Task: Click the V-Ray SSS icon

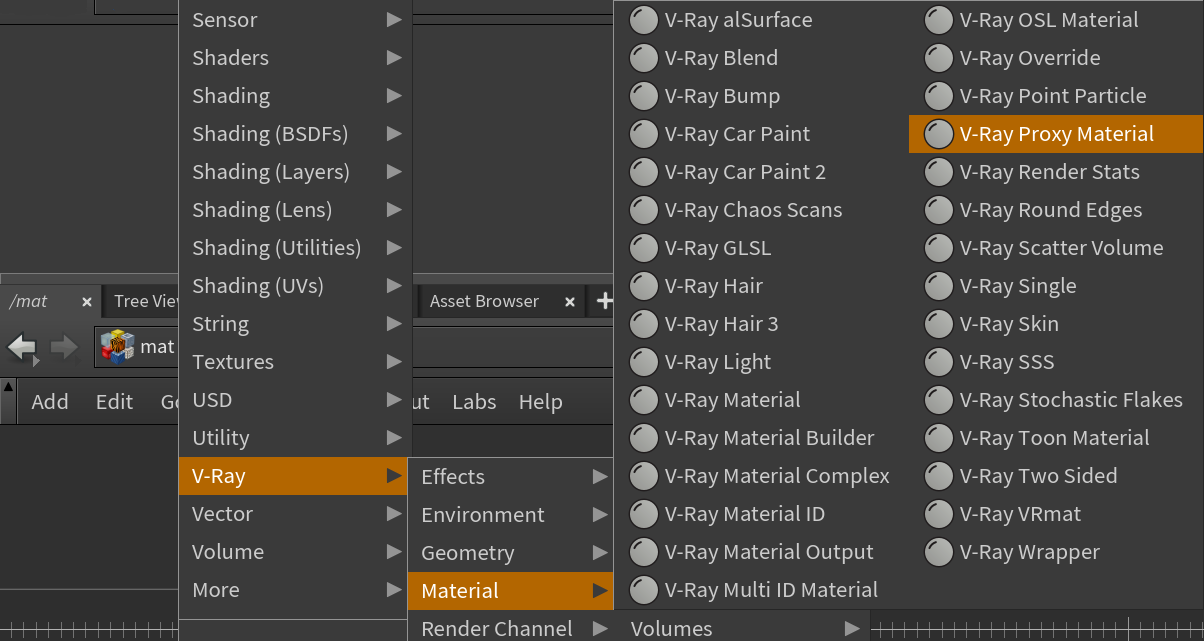Action: pyautogui.click(x=939, y=362)
